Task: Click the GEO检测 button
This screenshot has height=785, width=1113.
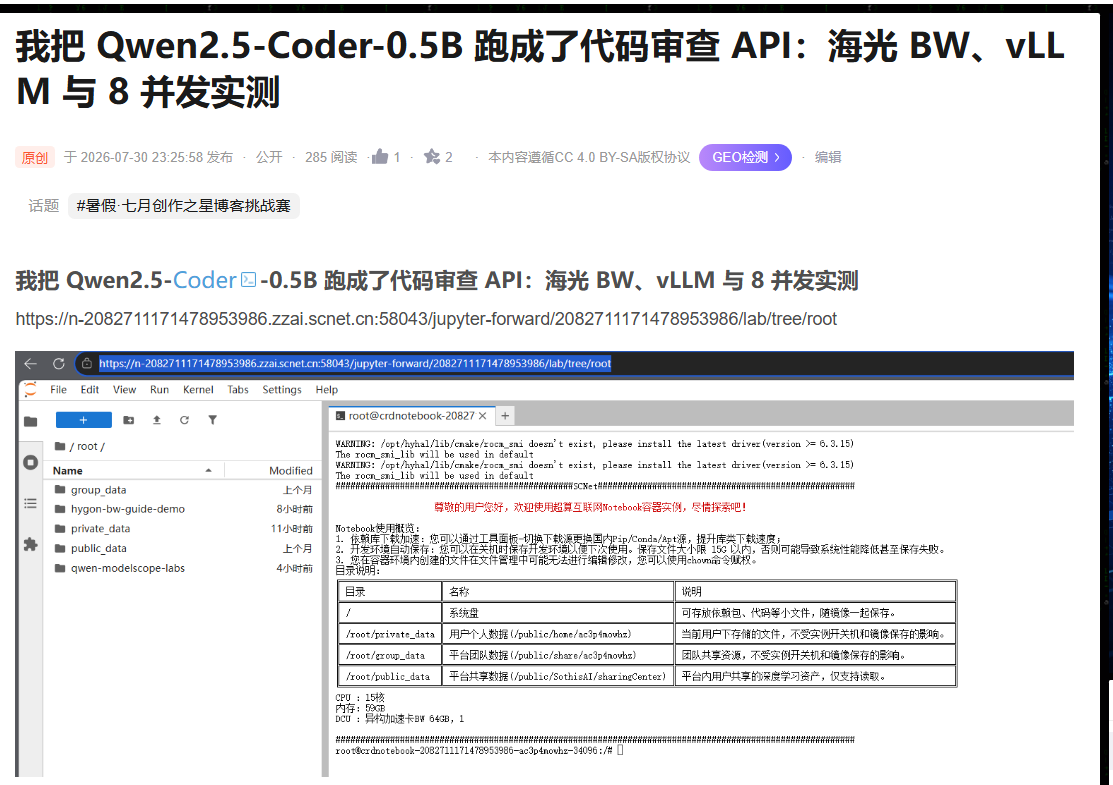Action: pos(745,158)
